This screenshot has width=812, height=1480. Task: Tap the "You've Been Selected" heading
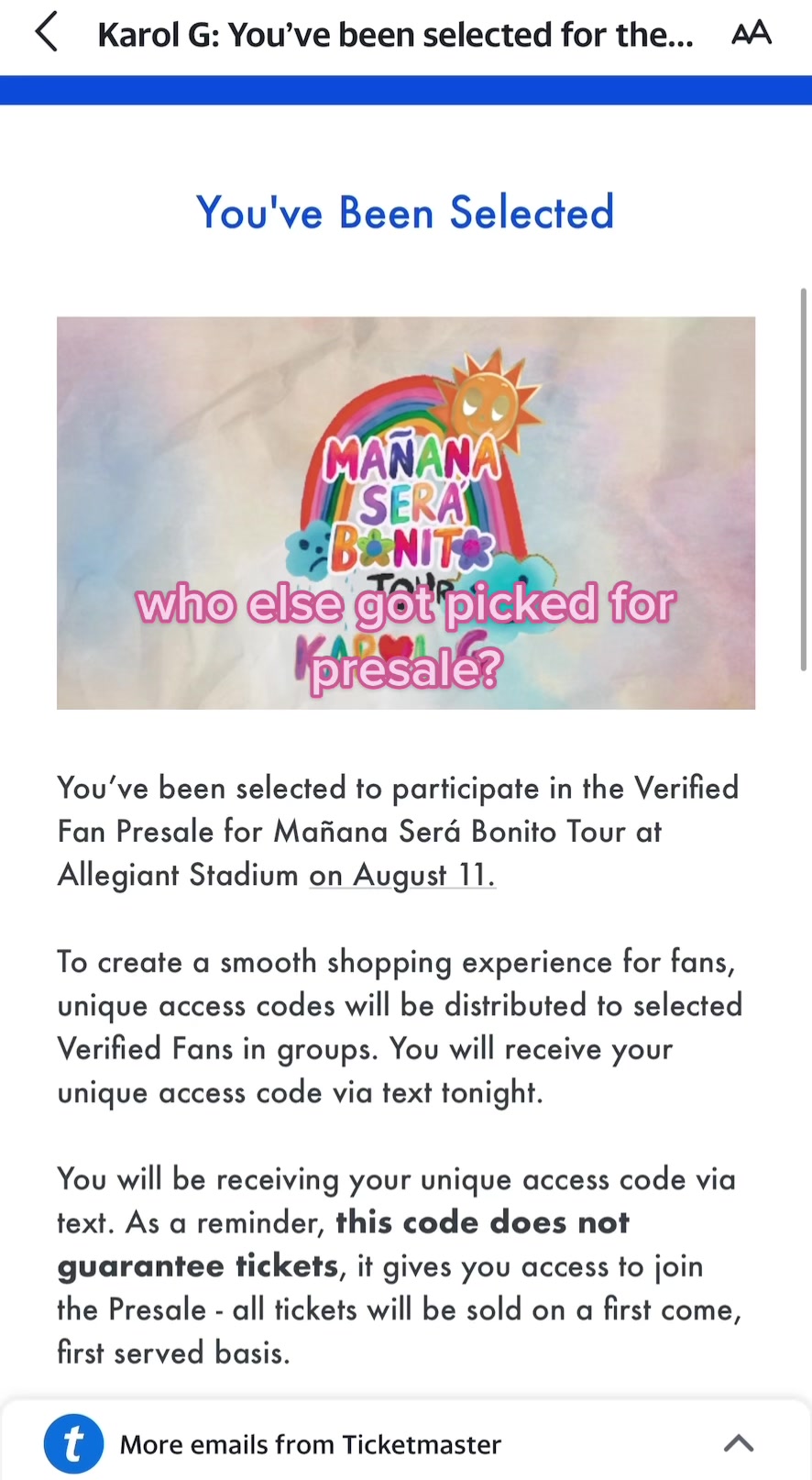coord(405,213)
